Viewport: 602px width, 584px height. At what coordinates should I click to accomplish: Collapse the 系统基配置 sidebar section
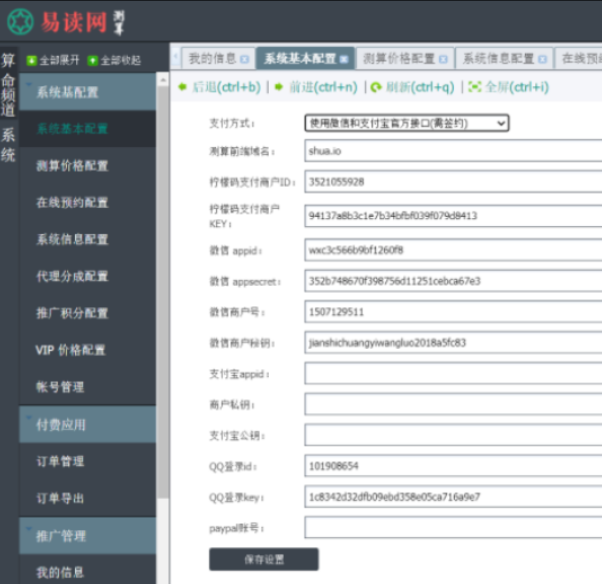click(x=88, y=92)
